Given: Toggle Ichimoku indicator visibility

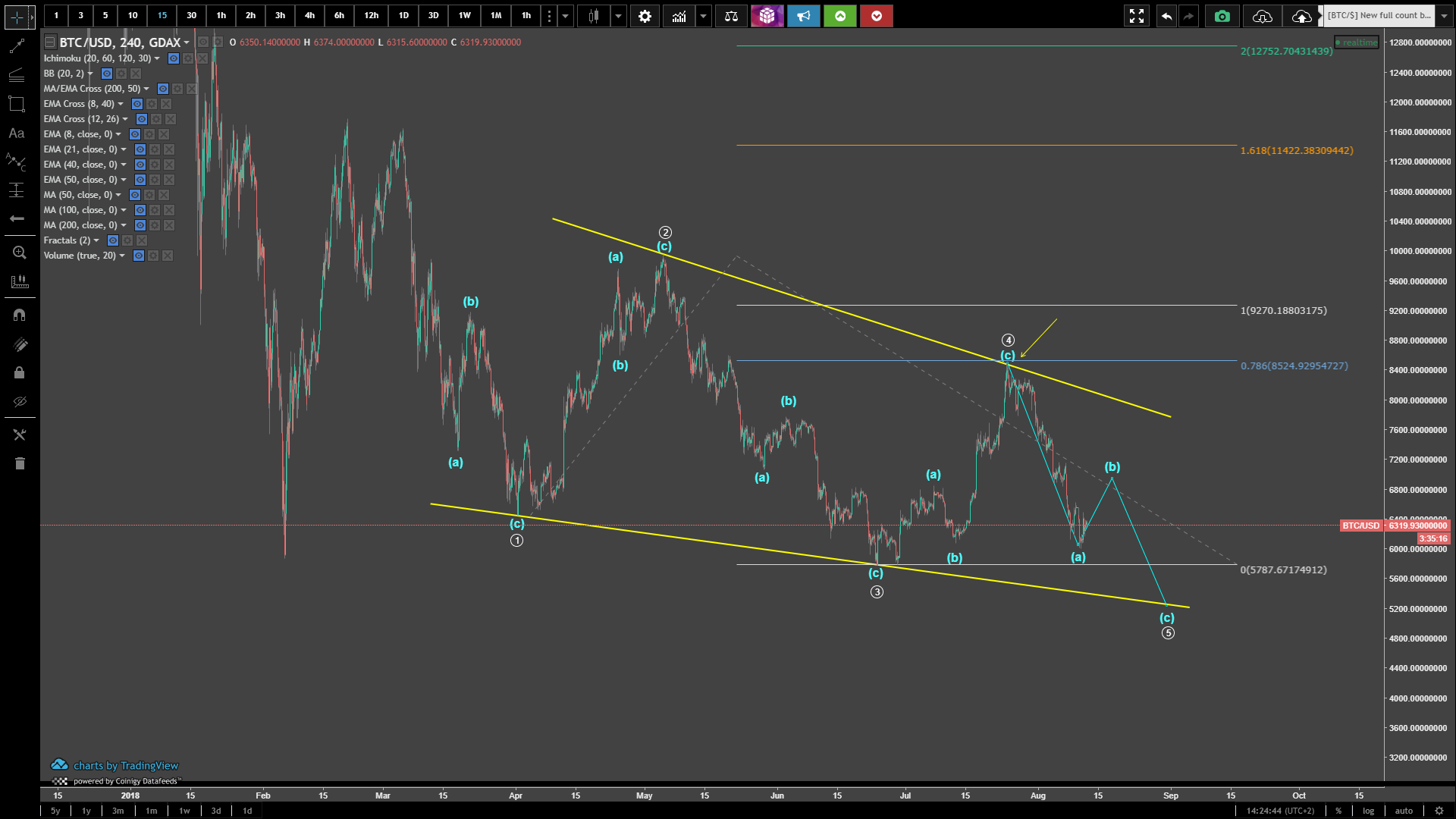Looking at the screenshot, I should point(174,58).
